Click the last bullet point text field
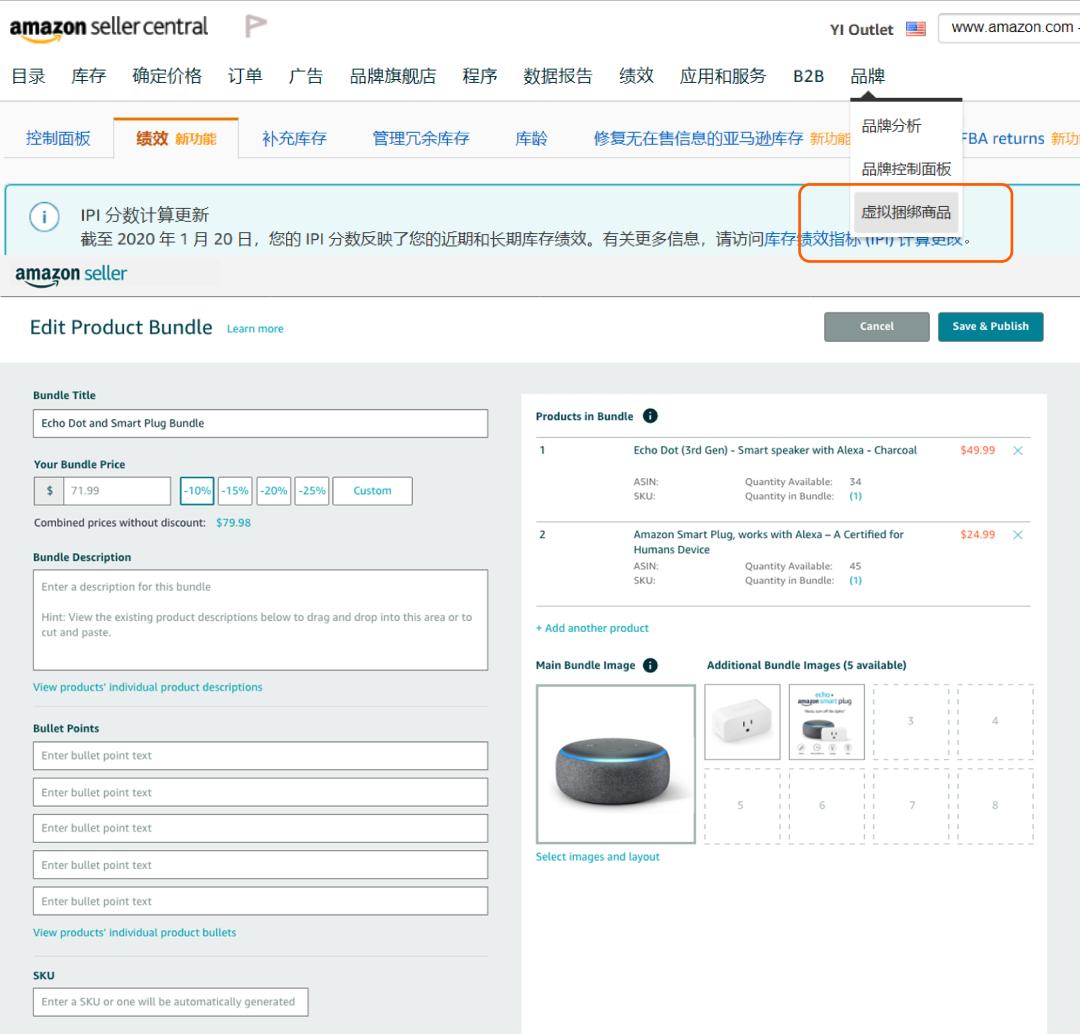Image resolution: width=1080 pixels, height=1034 pixels. click(x=260, y=901)
